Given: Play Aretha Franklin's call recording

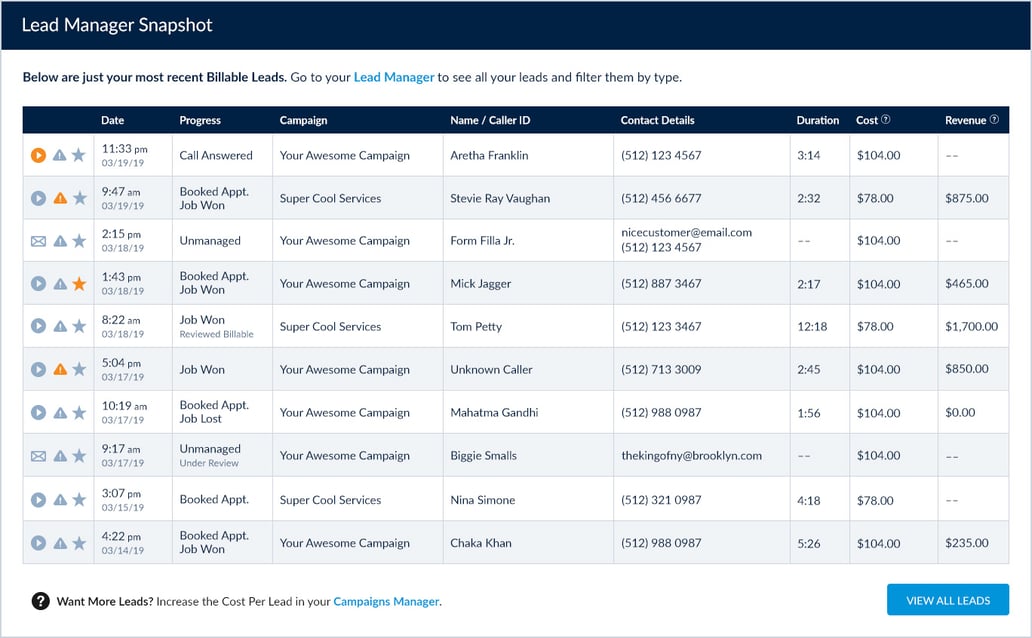Looking at the screenshot, I should click(38, 155).
